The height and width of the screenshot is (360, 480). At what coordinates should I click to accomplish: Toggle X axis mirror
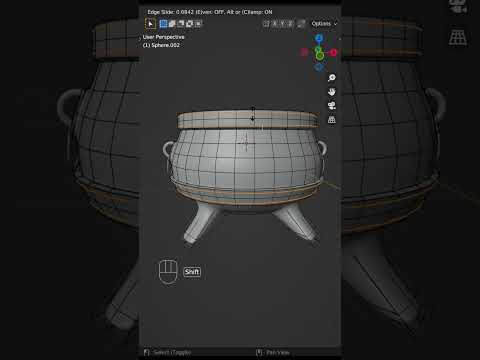(x=274, y=24)
